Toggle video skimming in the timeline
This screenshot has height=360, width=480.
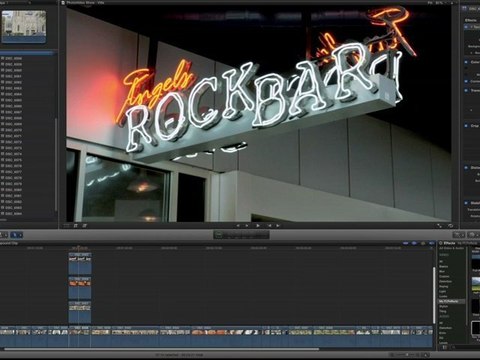[406, 243]
